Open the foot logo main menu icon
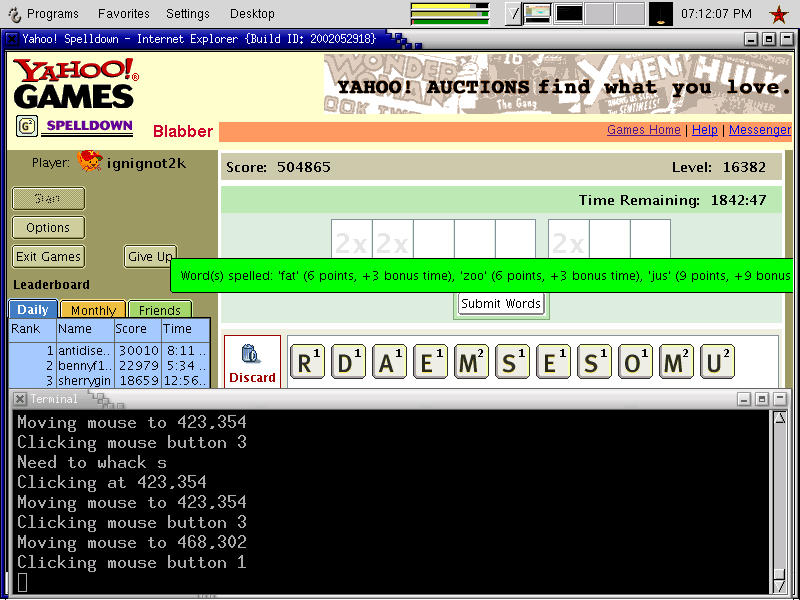The image size is (800, 600). coord(15,14)
